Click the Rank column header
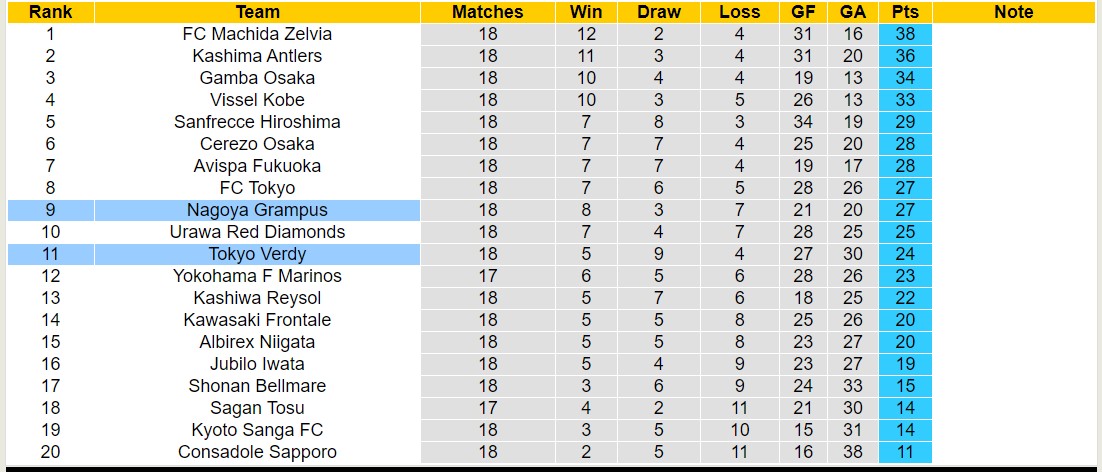Screen dimensions: 1102x472 50,12
